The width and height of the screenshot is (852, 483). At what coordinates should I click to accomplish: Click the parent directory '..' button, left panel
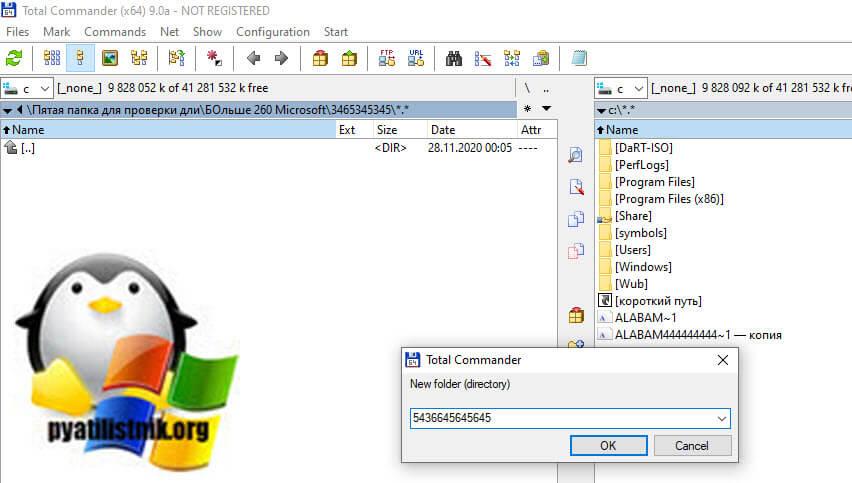pos(546,88)
